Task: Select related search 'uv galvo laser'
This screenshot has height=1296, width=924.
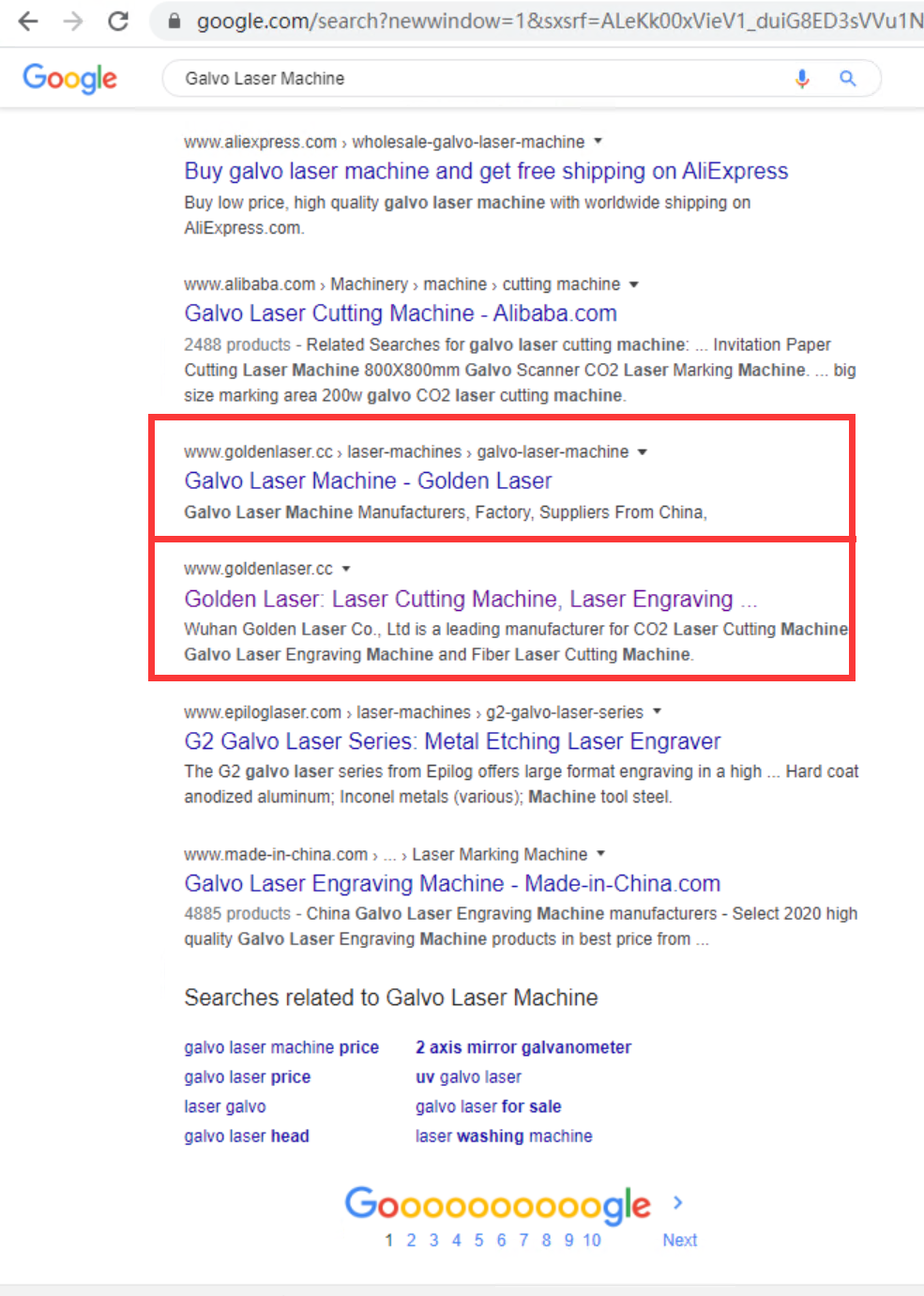Action: (x=468, y=1076)
